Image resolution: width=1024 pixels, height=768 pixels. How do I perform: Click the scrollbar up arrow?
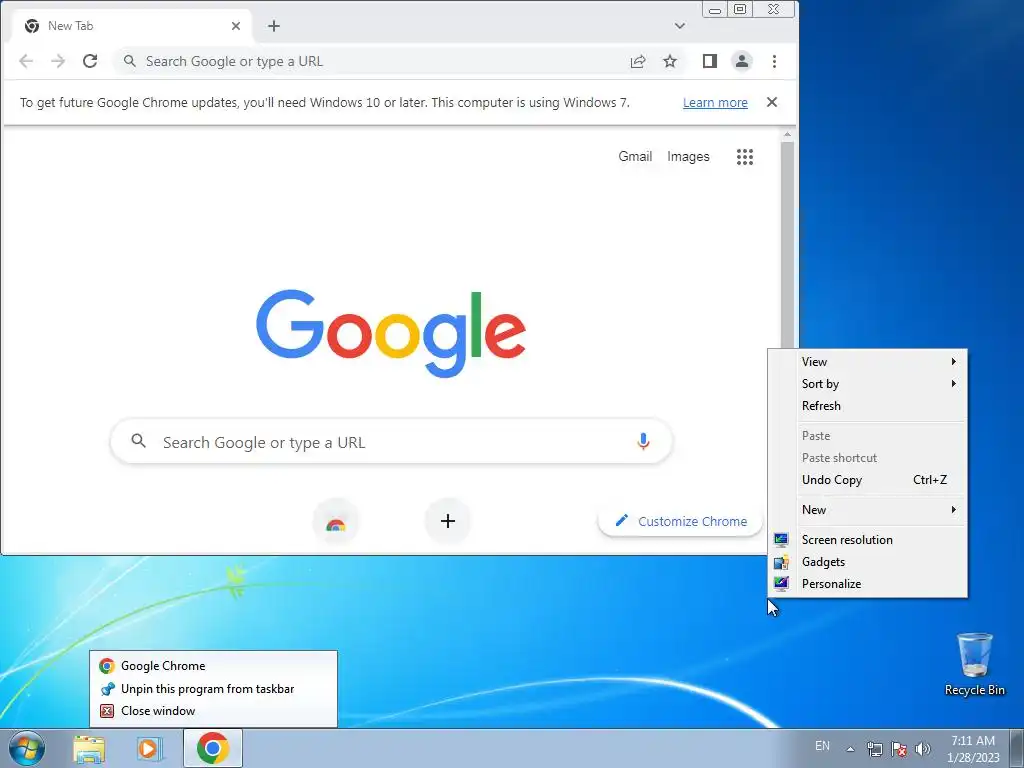[x=788, y=135]
